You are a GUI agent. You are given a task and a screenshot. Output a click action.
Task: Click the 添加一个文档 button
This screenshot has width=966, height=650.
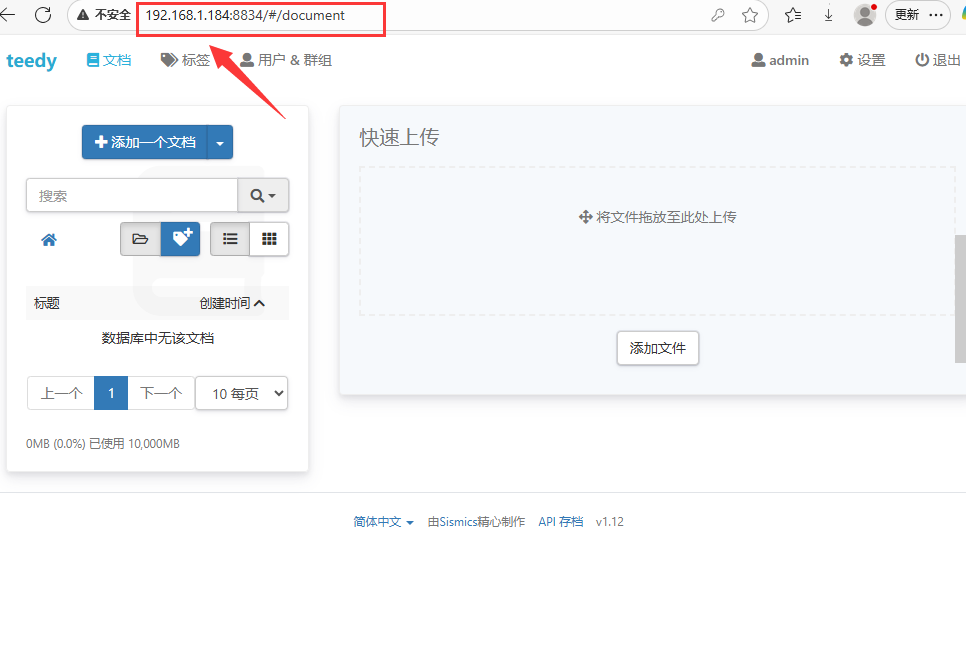coord(145,142)
